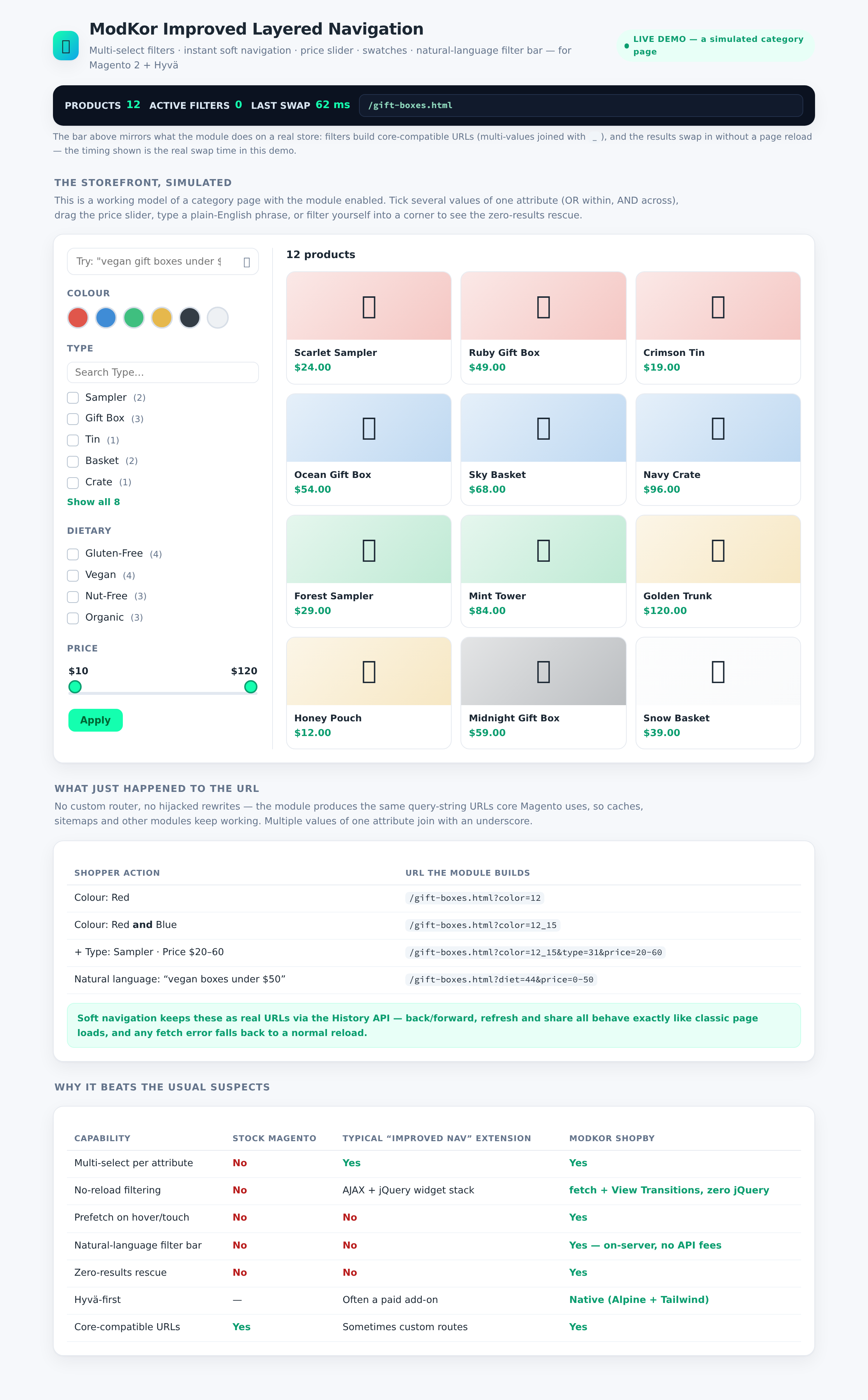This screenshot has height=1400, width=868.
Task: Click the LIVE DEMO badge
Action: tap(715, 45)
